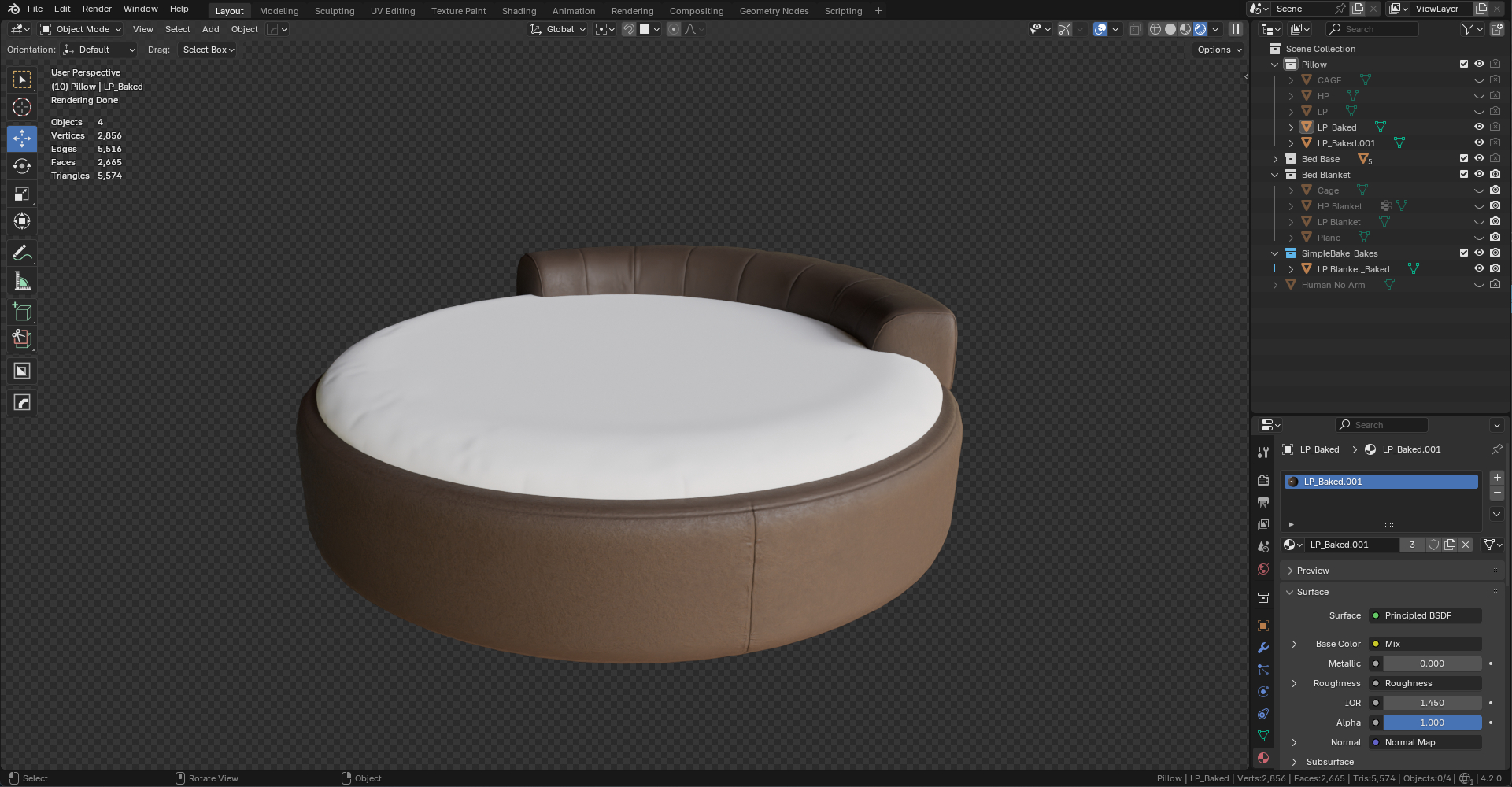Image resolution: width=1512 pixels, height=787 pixels.
Task: Activate the Scale tool
Action: (22, 194)
